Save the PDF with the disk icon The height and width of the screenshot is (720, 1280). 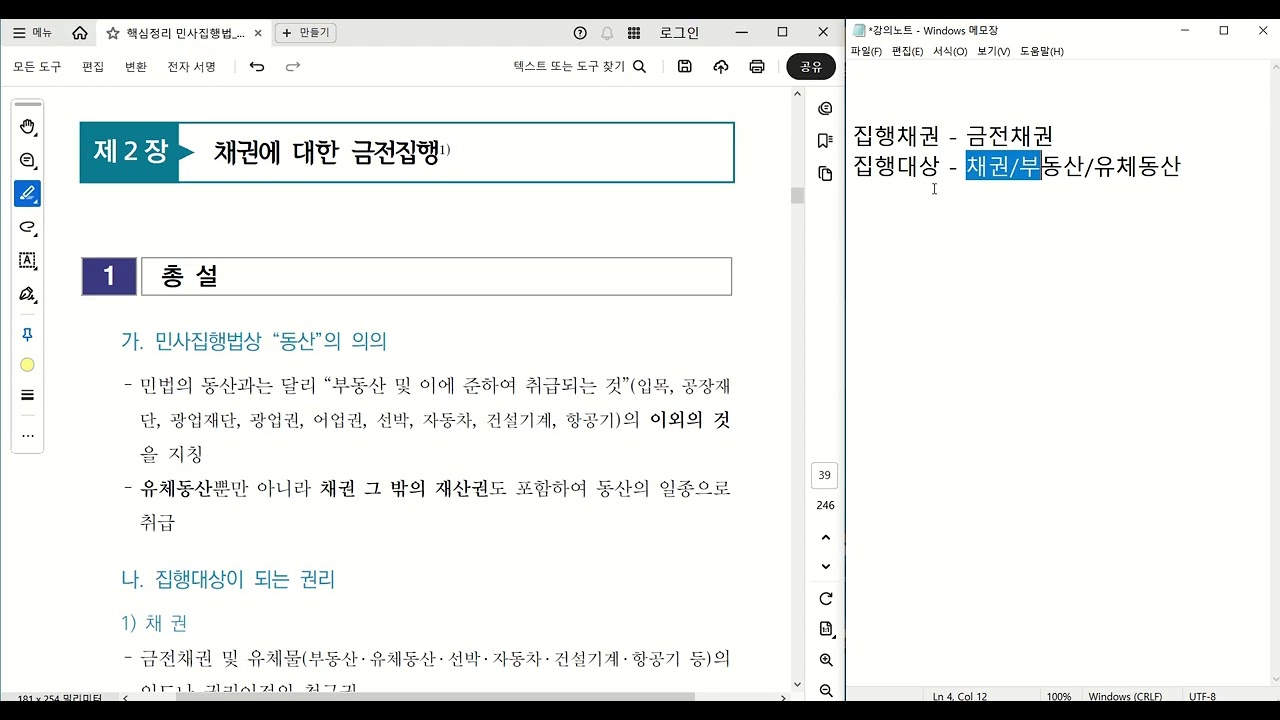tap(685, 67)
